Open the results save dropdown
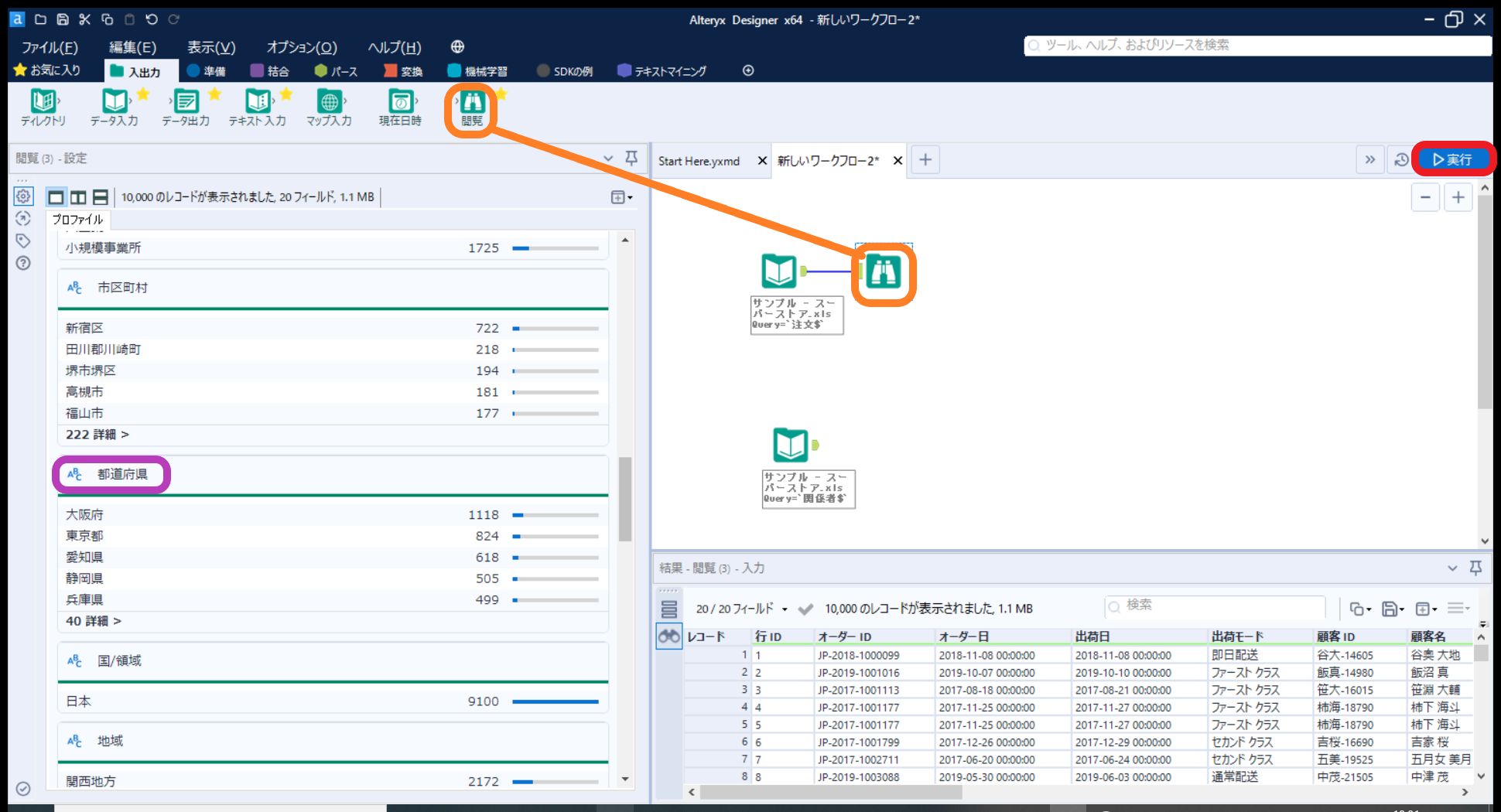 tap(1393, 609)
